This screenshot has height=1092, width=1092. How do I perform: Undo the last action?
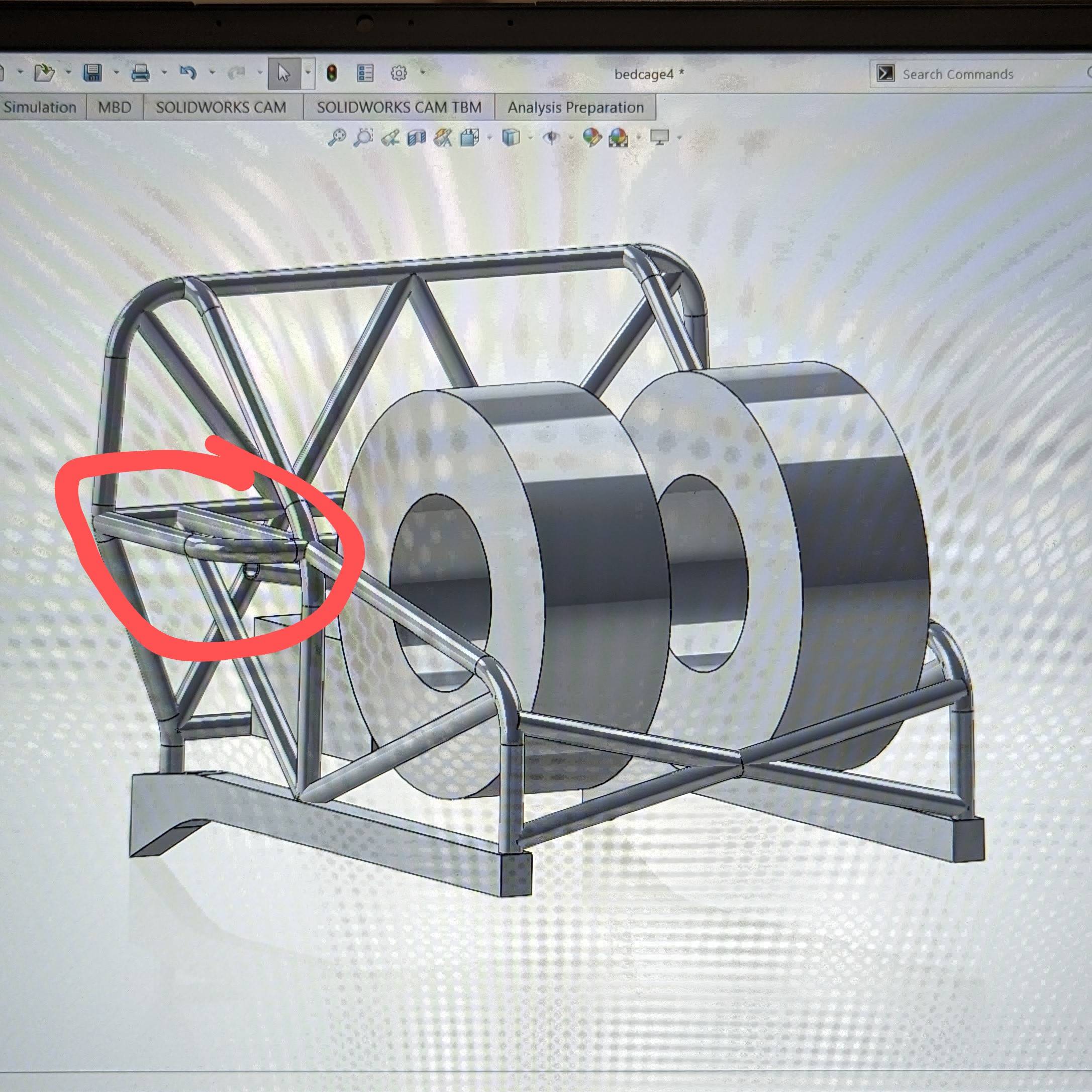188,72
